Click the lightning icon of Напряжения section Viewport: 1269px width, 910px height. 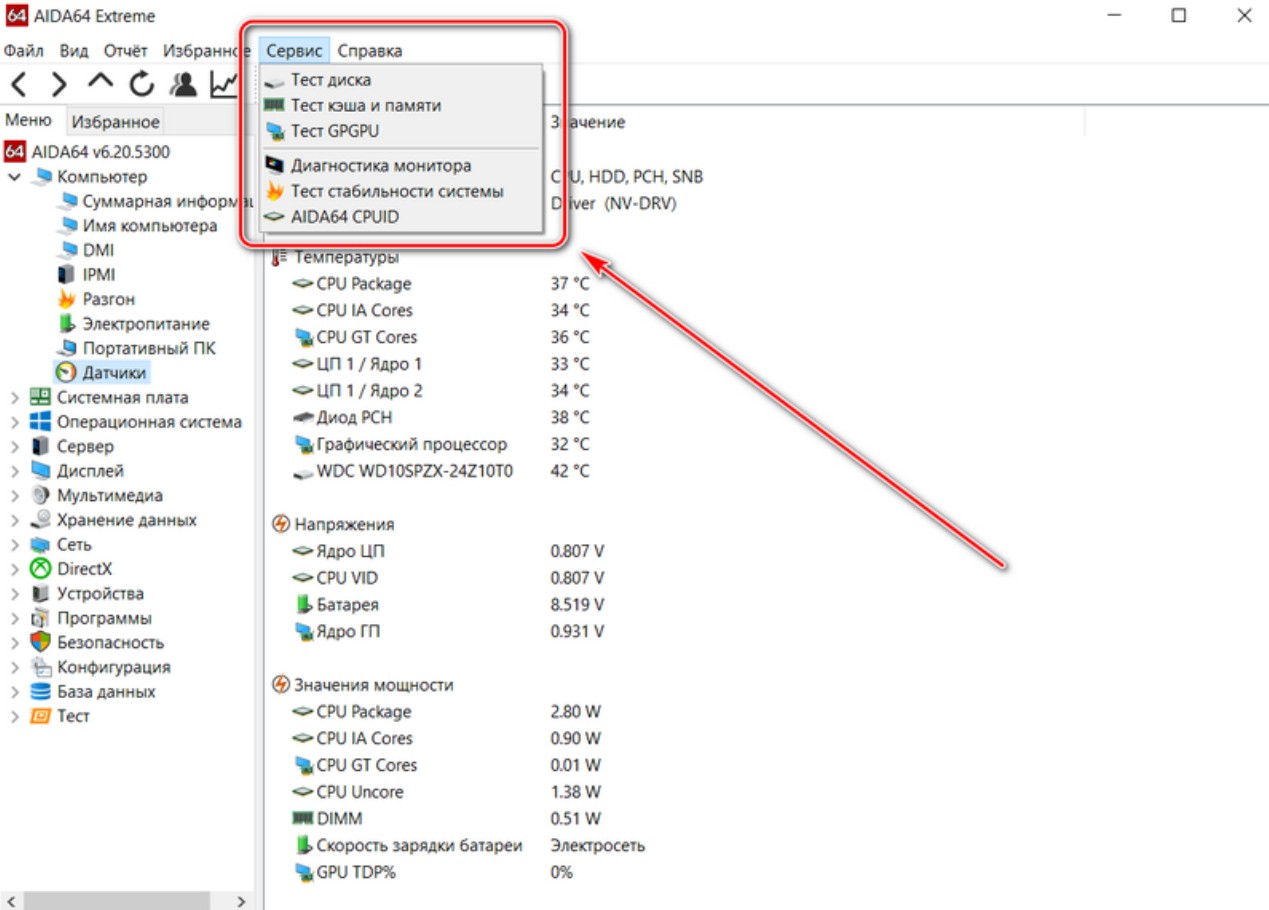[x=281, y=524]
